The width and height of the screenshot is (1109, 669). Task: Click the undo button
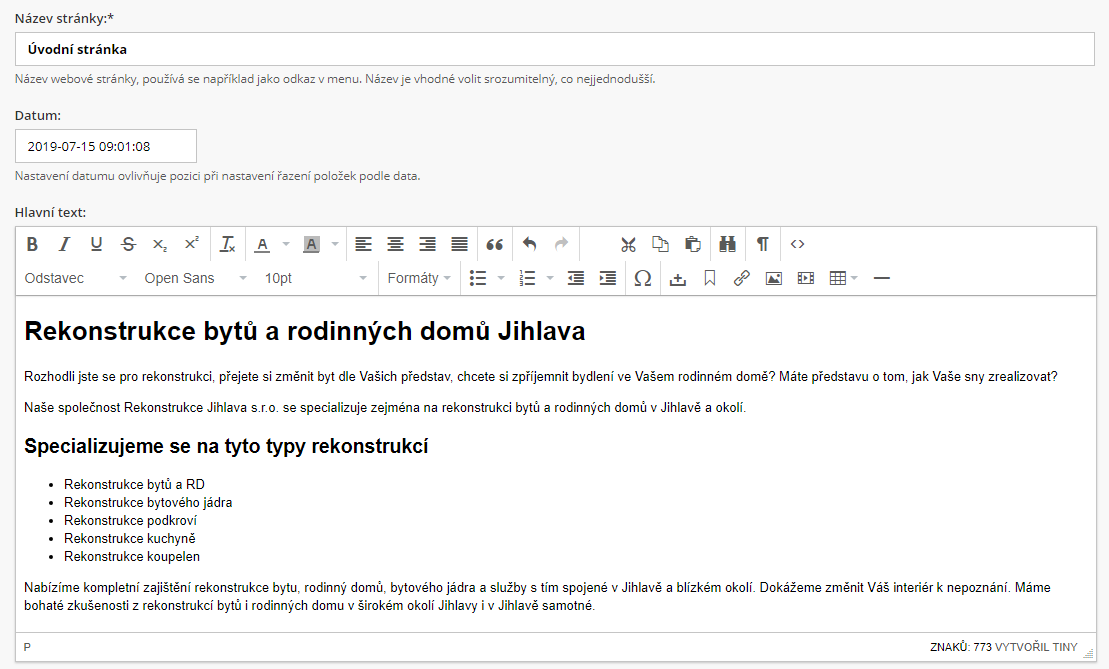click(529, 244)
